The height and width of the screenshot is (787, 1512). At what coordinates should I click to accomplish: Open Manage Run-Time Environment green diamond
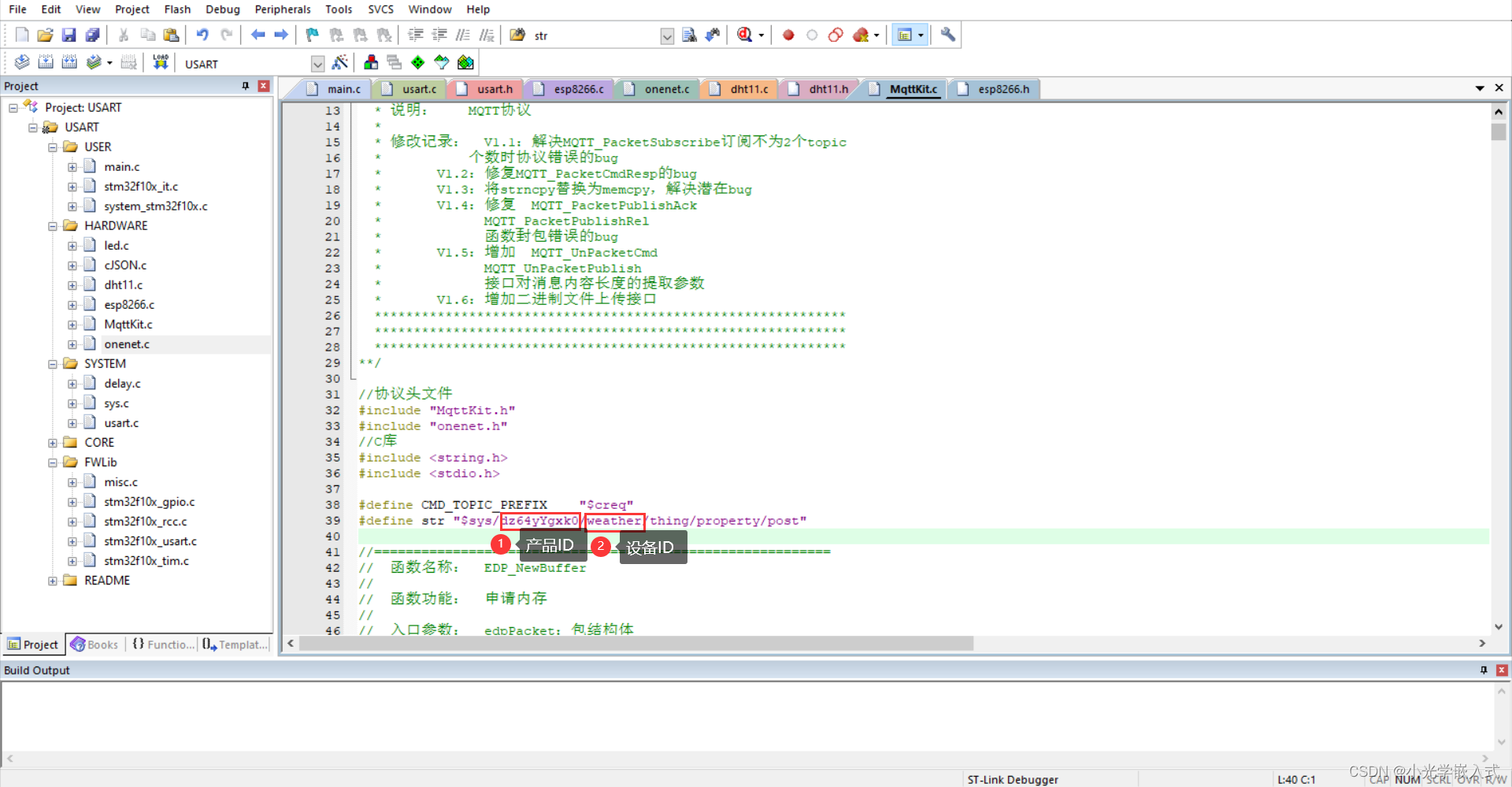click(418, 63)
